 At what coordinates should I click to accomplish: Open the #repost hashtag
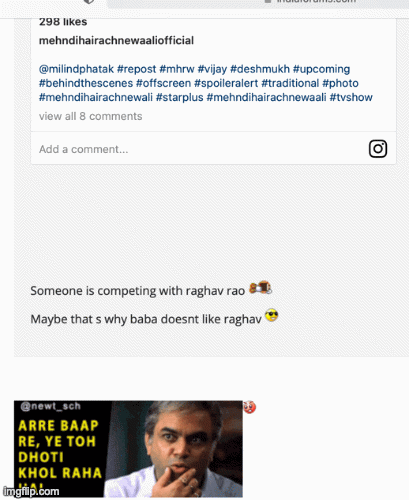tap(136, 69)
